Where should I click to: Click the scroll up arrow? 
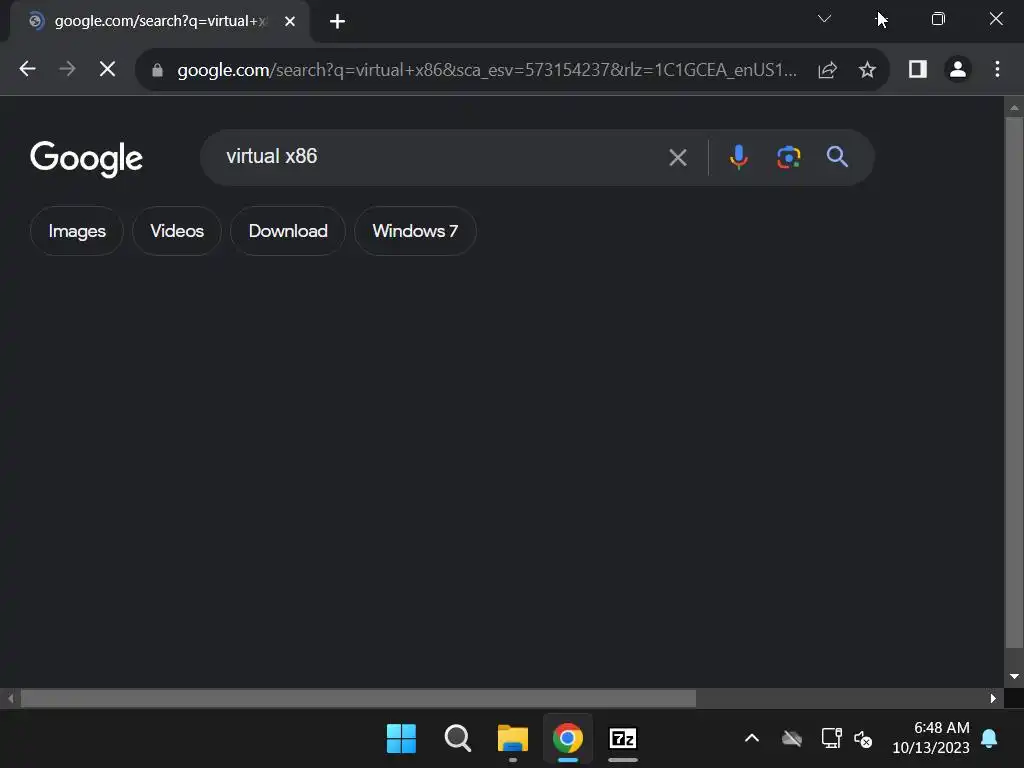click(x=1014, y=107)
